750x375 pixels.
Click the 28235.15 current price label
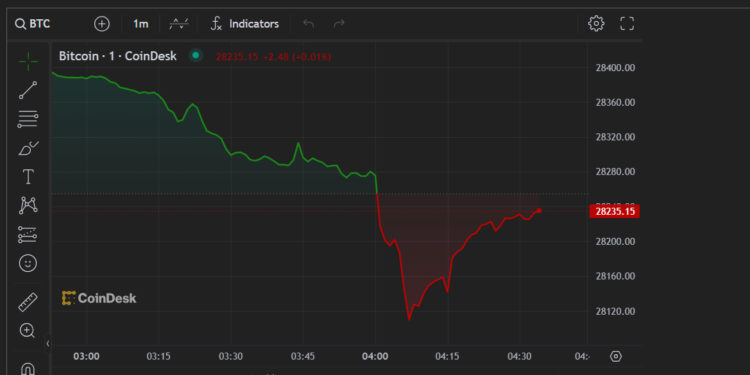(615, 211)
